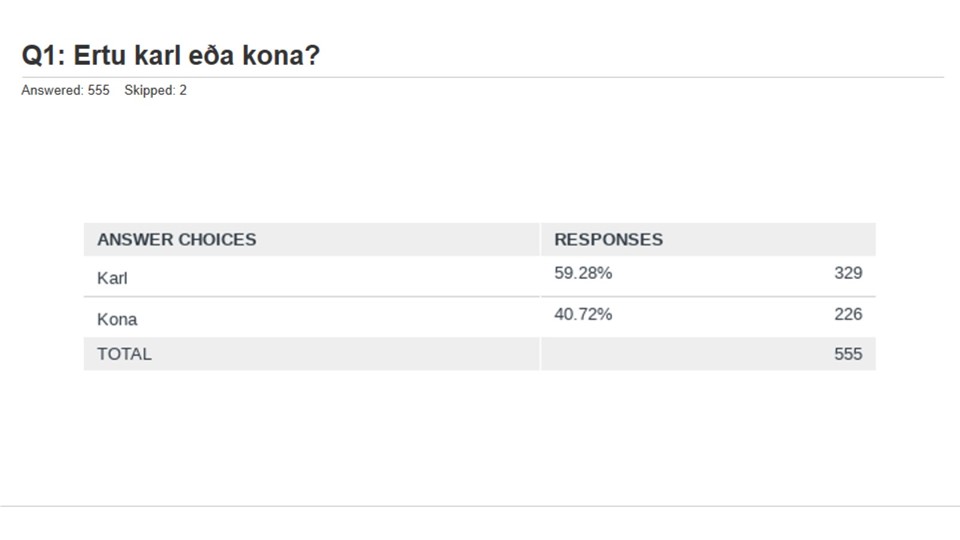The width and height of the screenshot is (960, 540).
Task: Click the question title 'Q1: Ertu karl eða kona?'
Action: (171, 55)
